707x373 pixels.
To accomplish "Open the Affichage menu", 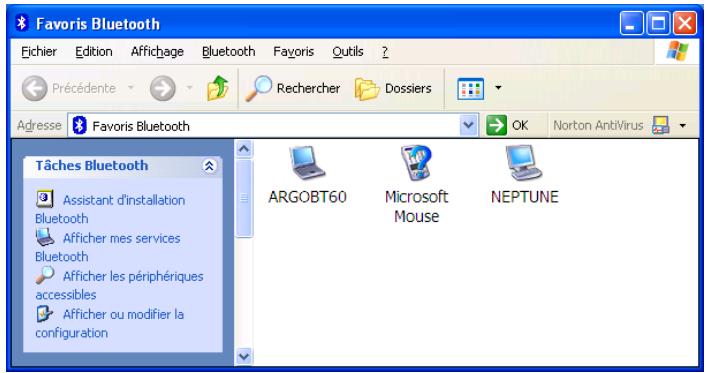I will pyautogui.click(x=157, y=52).
